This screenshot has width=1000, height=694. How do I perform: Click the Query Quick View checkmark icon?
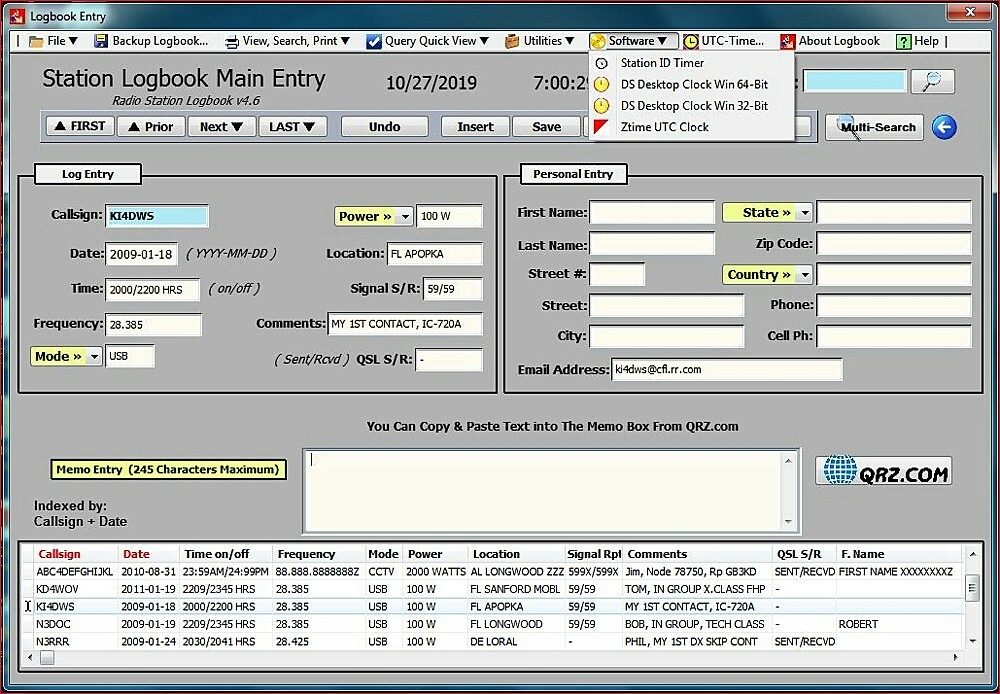tap(372, 41)
